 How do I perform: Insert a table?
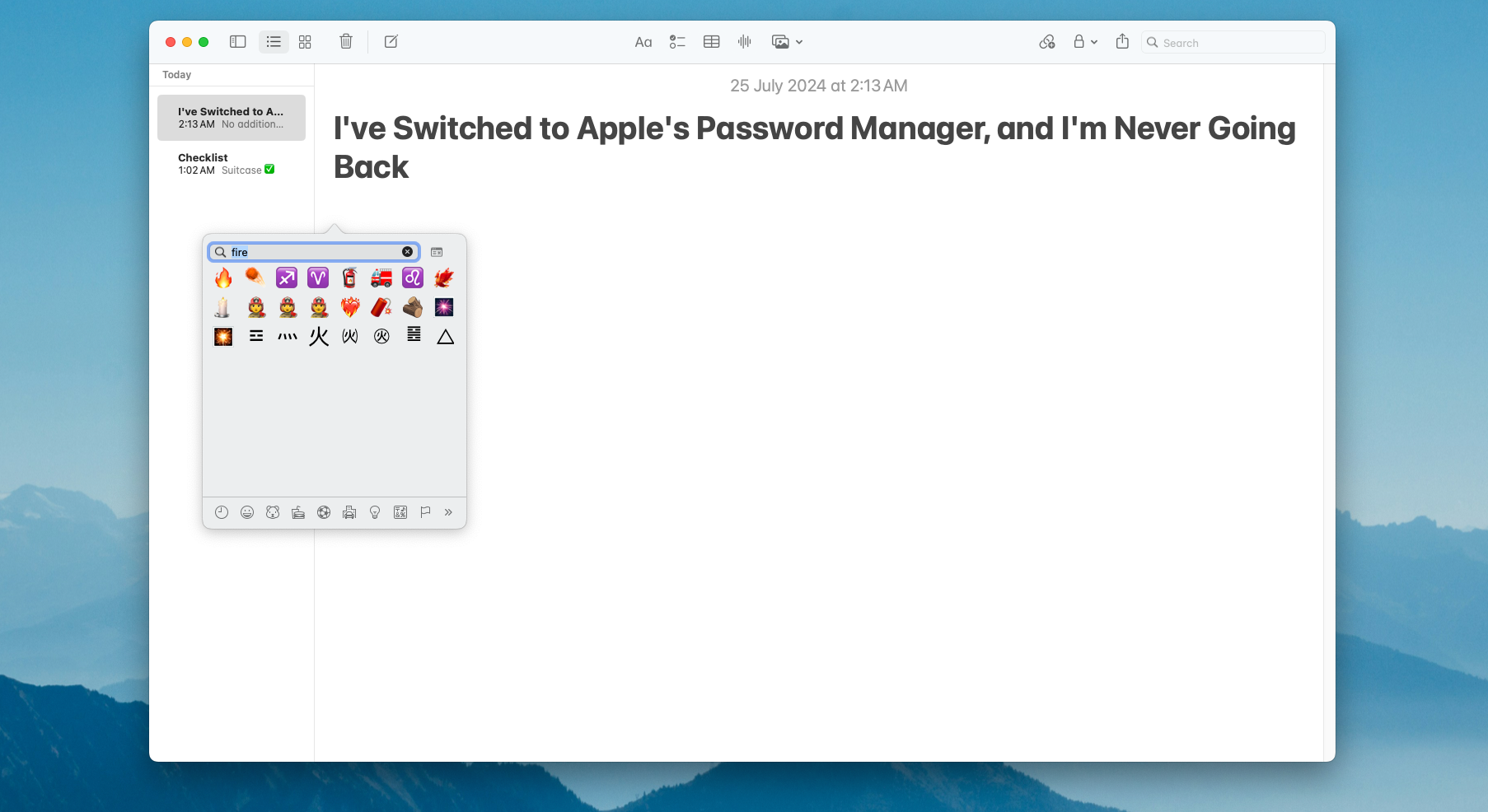[711, 42]
